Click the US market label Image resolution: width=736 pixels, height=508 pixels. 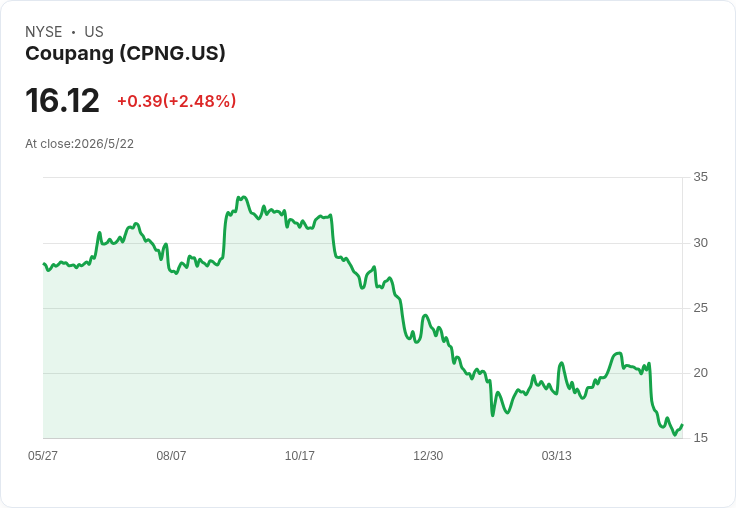point(94,32)
